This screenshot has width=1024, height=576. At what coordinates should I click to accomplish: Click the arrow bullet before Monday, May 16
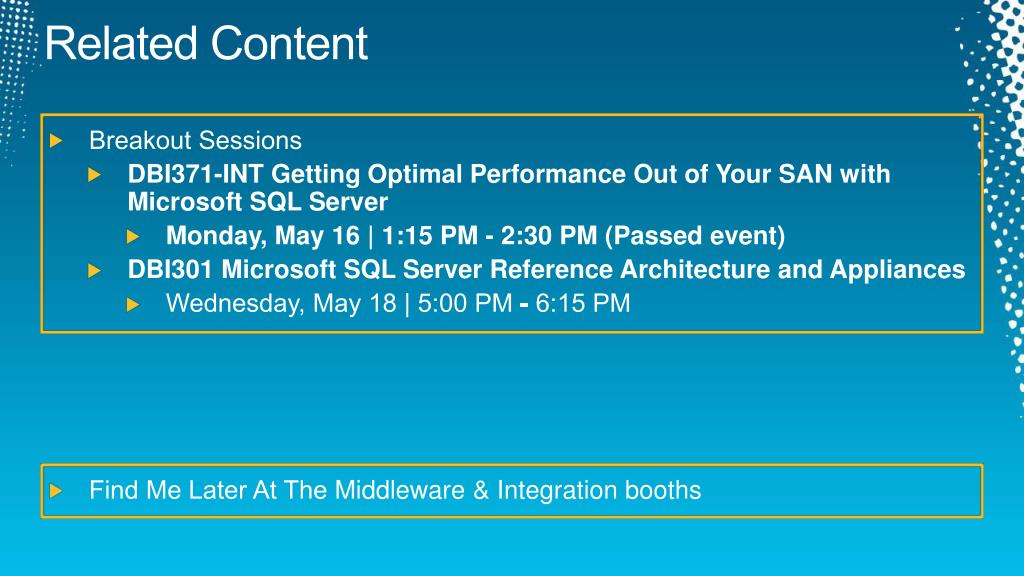point(133,236)
